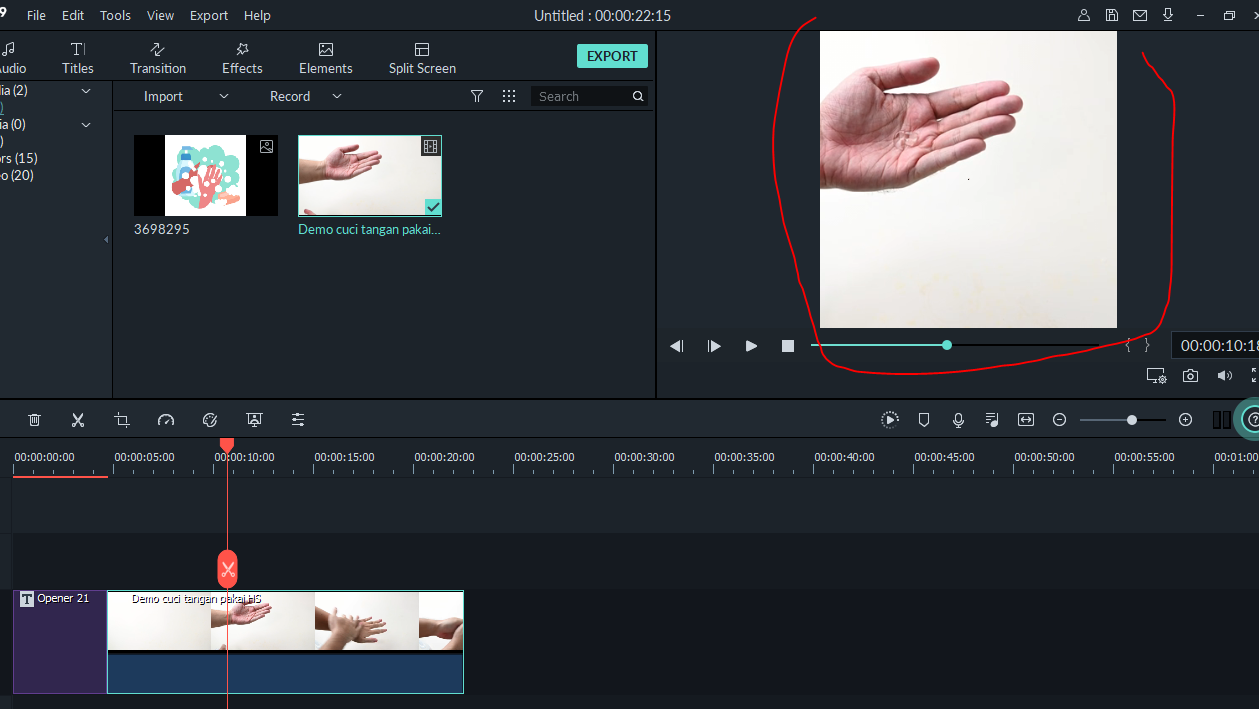Select Demo cuci tangan video thumbnail

coord(370,175)
